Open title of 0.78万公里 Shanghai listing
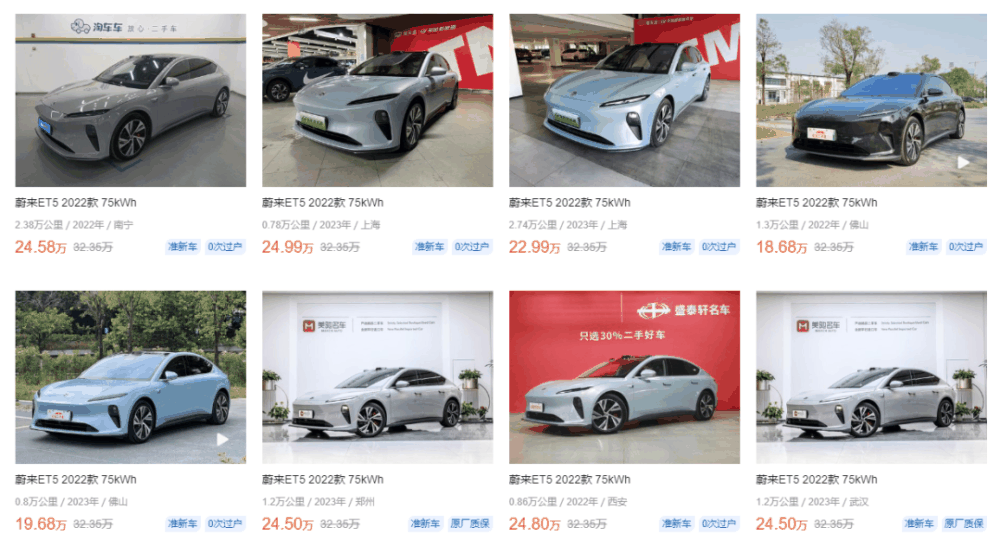Image resolution: width=1000 pixels, height=553 pixels. [x=323, y=203]
